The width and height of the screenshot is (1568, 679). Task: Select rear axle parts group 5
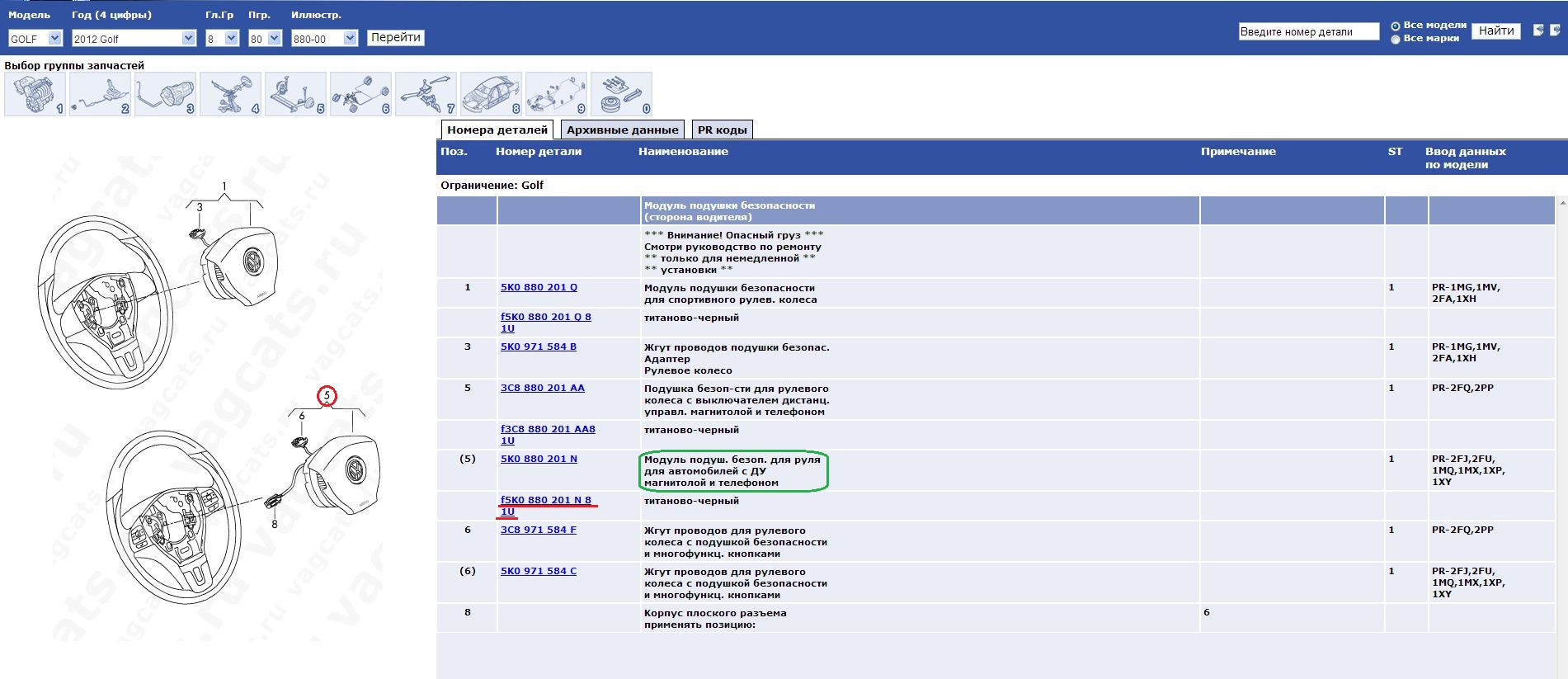click(295, 94)
